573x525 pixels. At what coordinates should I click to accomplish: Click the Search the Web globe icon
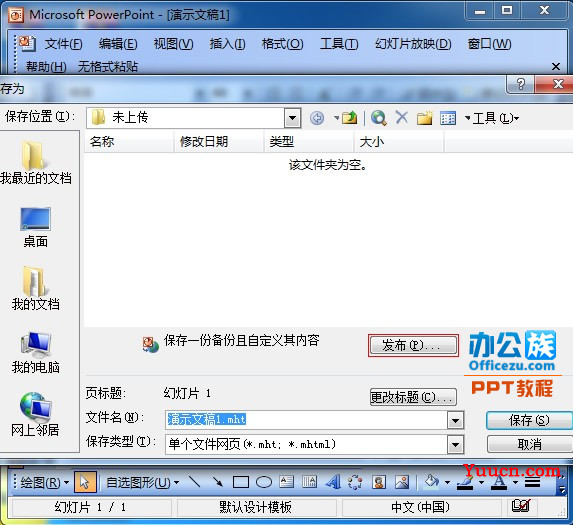[379, 118]
